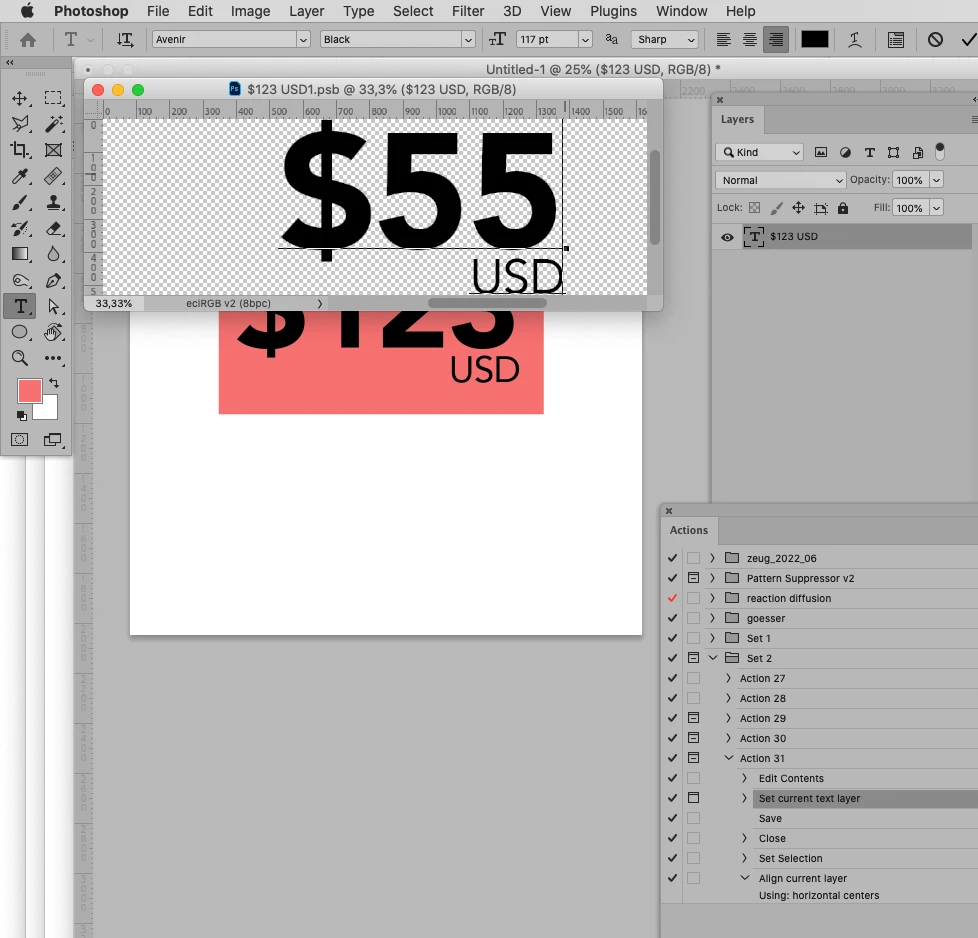
Task: Open the Apple menu
Action: [27, 11]
